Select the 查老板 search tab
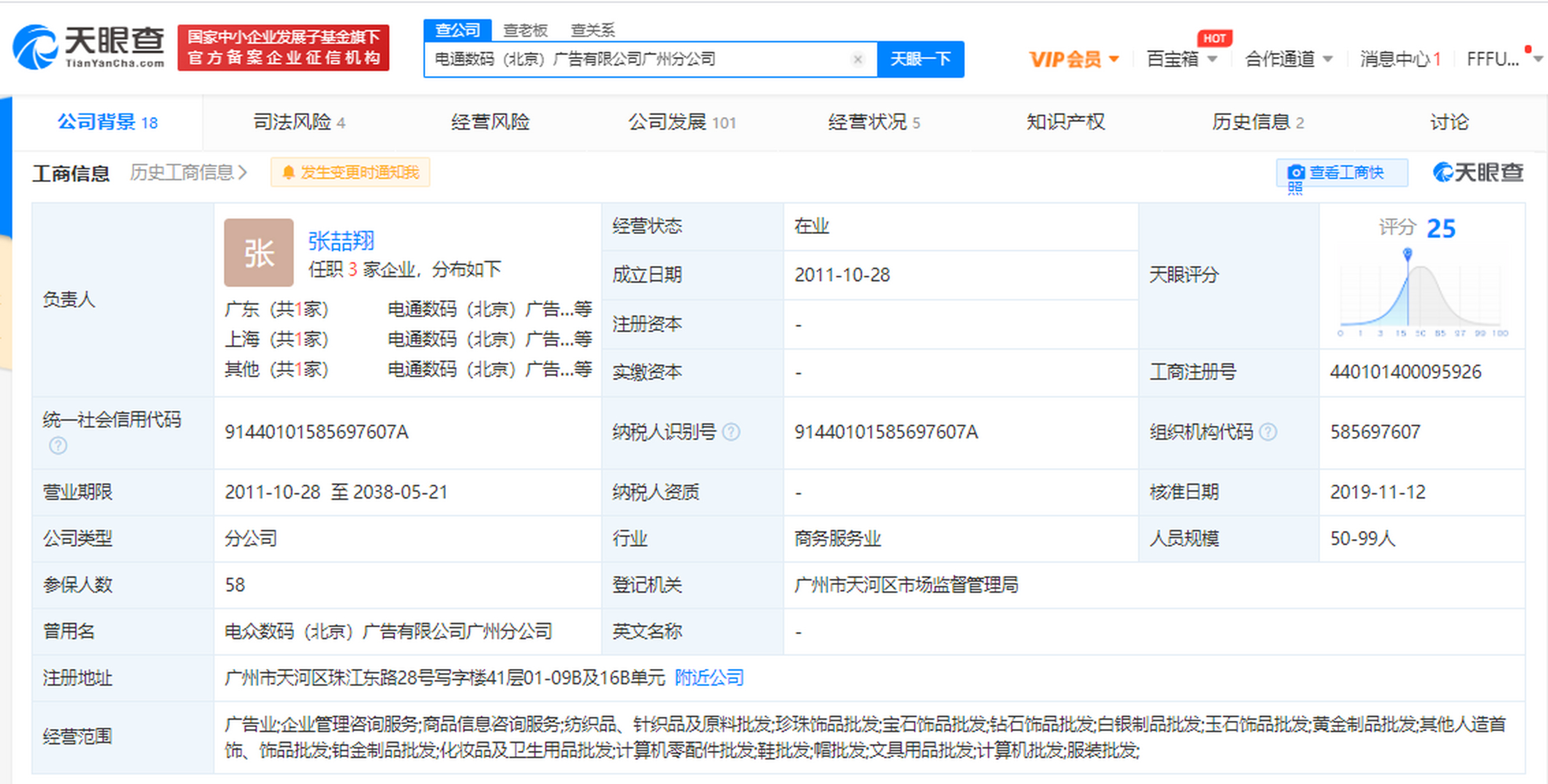The image size is (1548, 784). click(x=525, y=30)
